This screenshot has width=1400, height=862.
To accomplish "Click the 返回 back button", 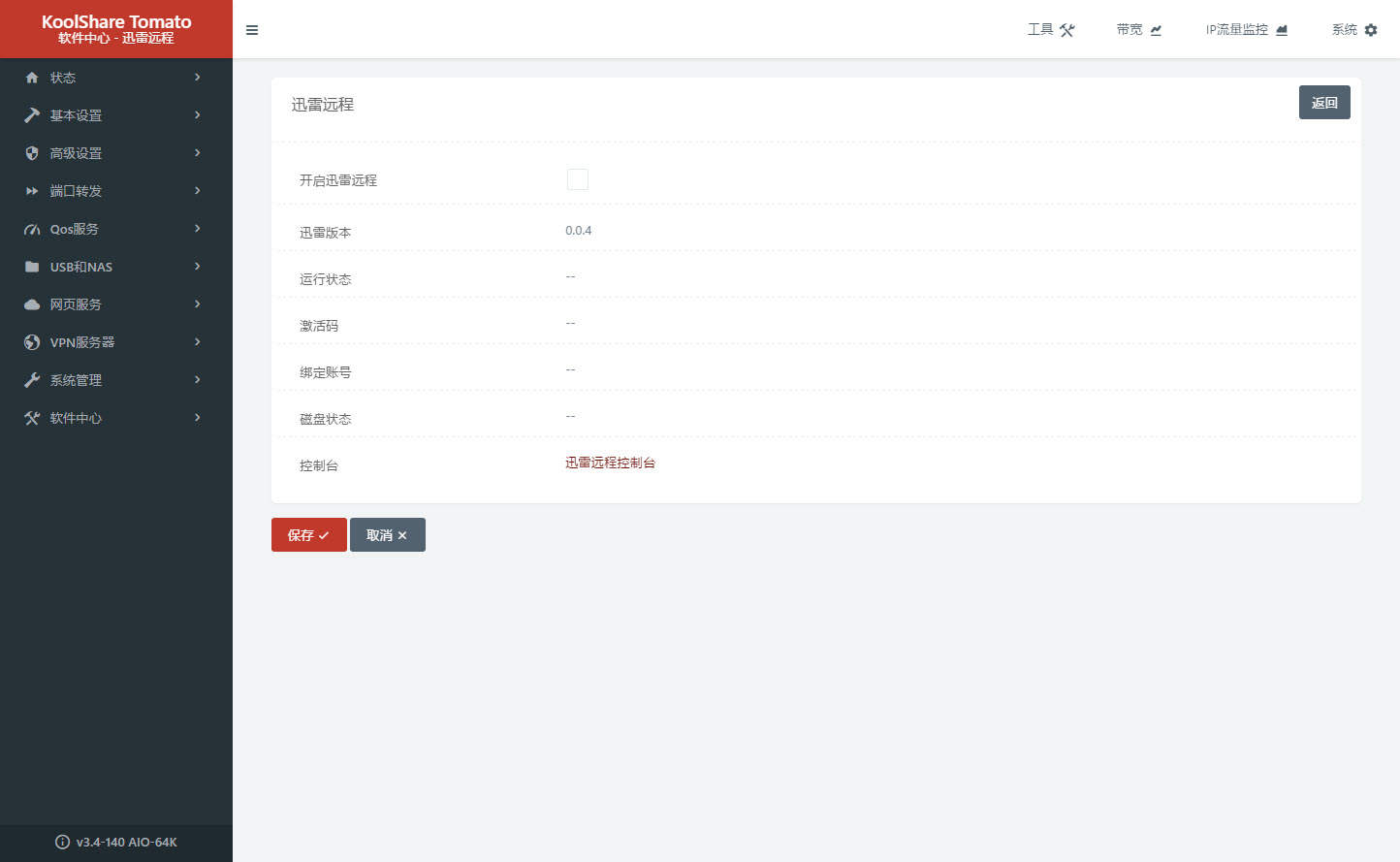I will [x=1324, y=103].
